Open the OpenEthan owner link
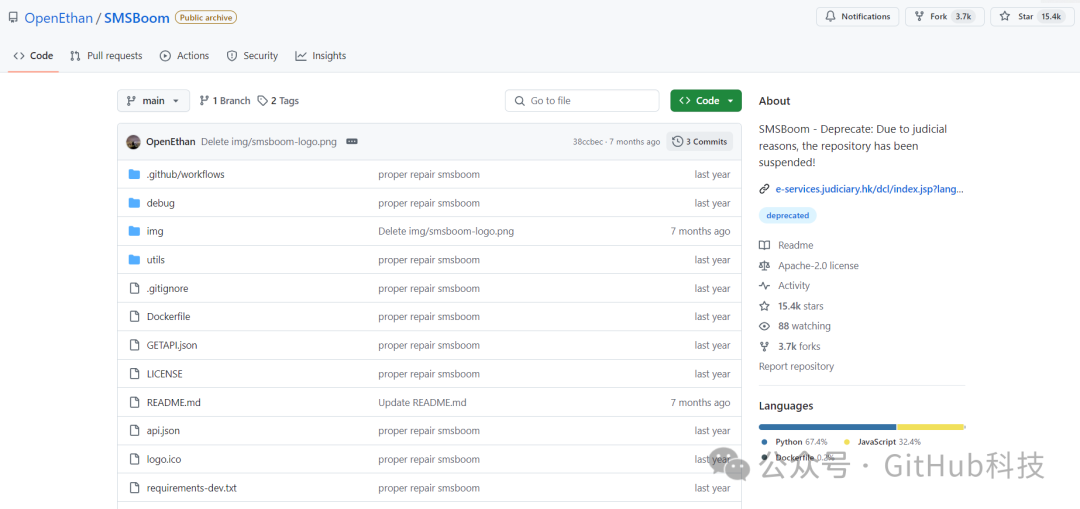 [59, 18]
